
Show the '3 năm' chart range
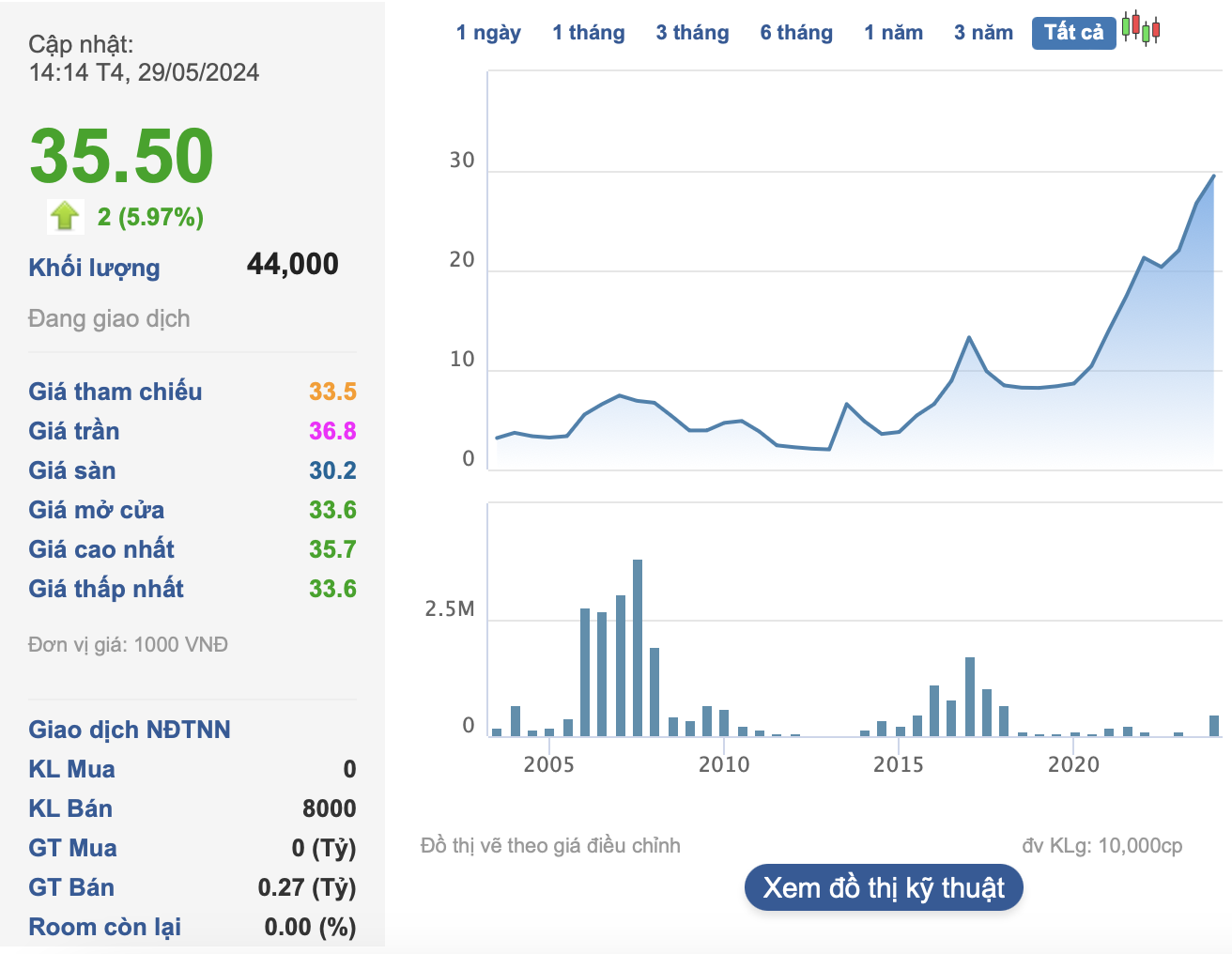(984, 33)
